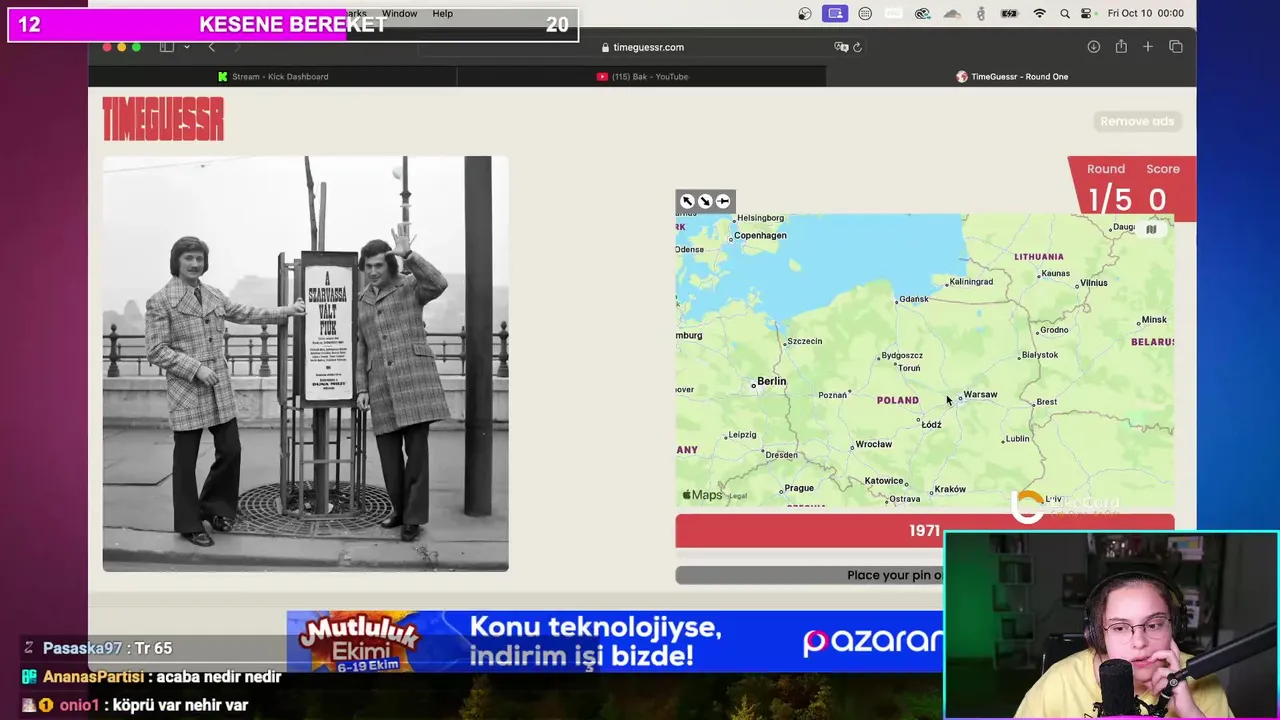Click Białystok label on the map
1280x720 pixels.
point(1040,355)
